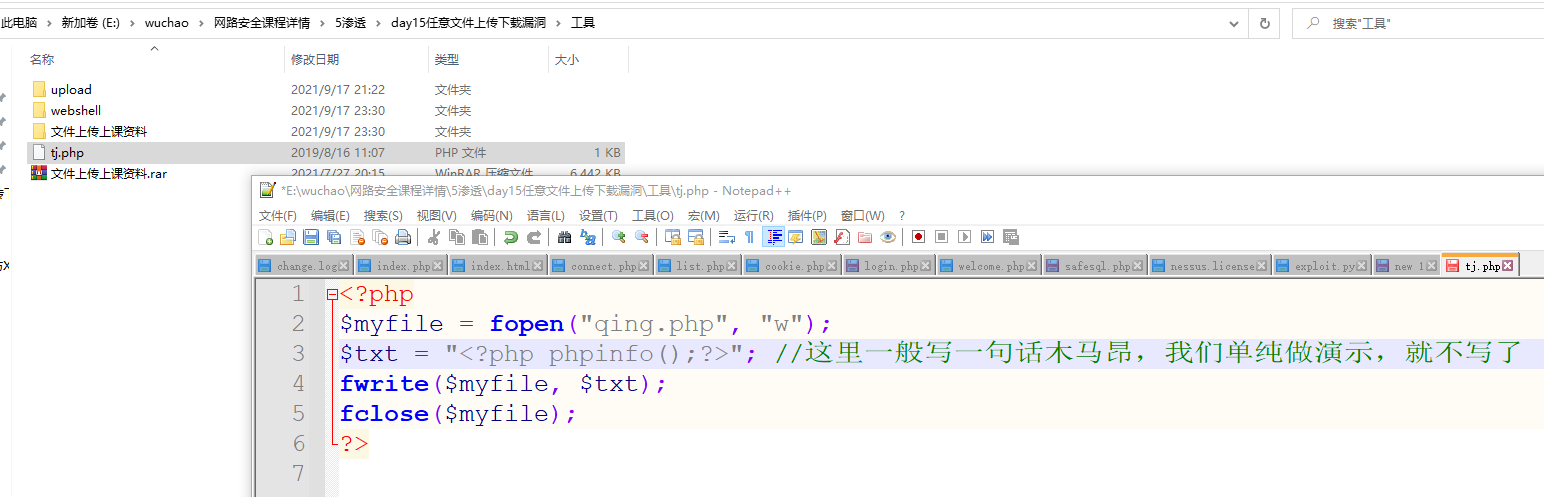
Task: Open the 语言(L) menu
Action: [x=545, y=215]
